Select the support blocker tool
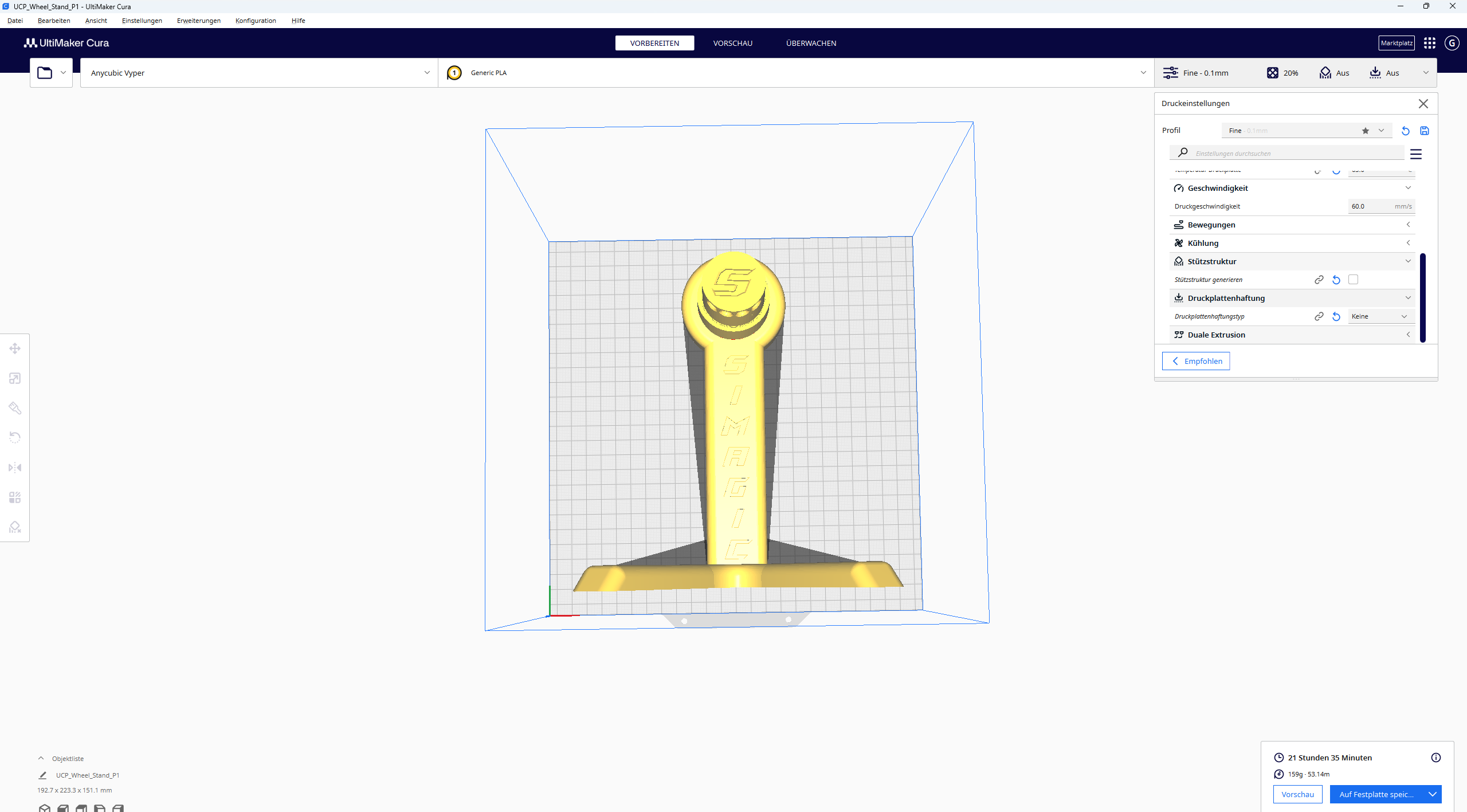Viewport: 1467px width, 812px height. click(x=15, y=527)
